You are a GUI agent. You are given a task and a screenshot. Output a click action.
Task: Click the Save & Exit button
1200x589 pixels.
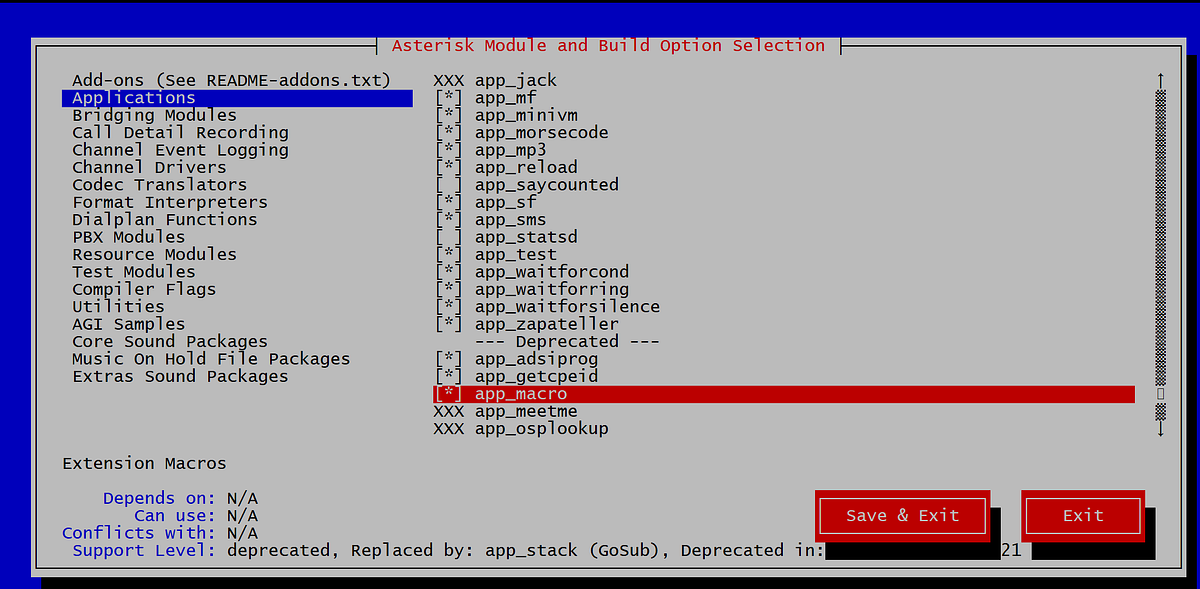click(x=901, y=515)
